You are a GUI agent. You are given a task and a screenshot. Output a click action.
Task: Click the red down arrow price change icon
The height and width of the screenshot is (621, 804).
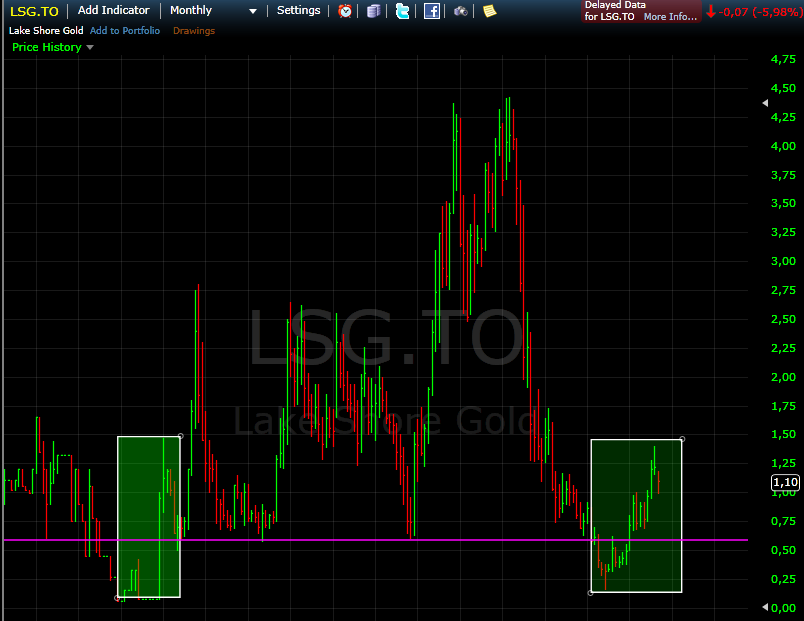pos(710,11)
